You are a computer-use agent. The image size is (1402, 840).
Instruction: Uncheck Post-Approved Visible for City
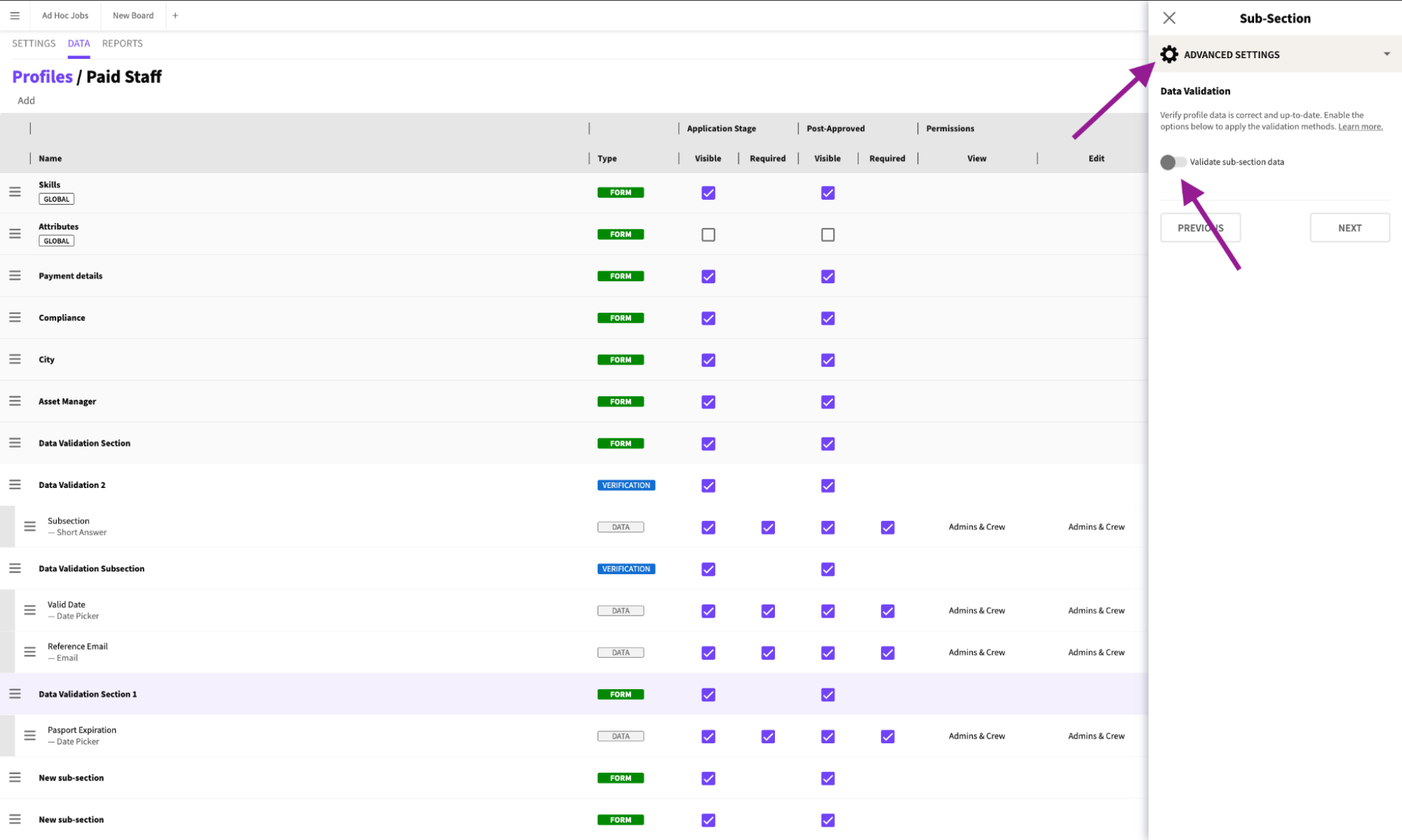[x=828, y=360]
